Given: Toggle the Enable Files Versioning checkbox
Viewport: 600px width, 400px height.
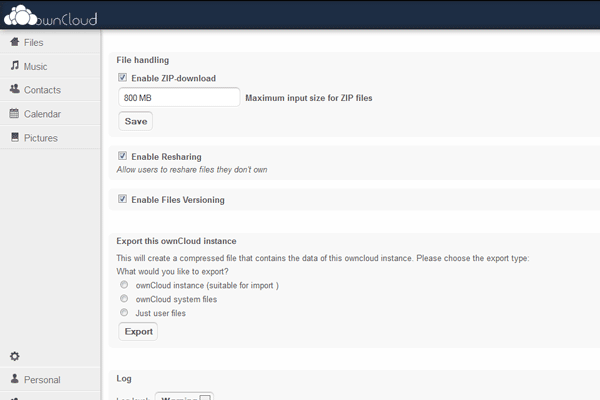Looking at the screenshot, I should click(123, 200).
